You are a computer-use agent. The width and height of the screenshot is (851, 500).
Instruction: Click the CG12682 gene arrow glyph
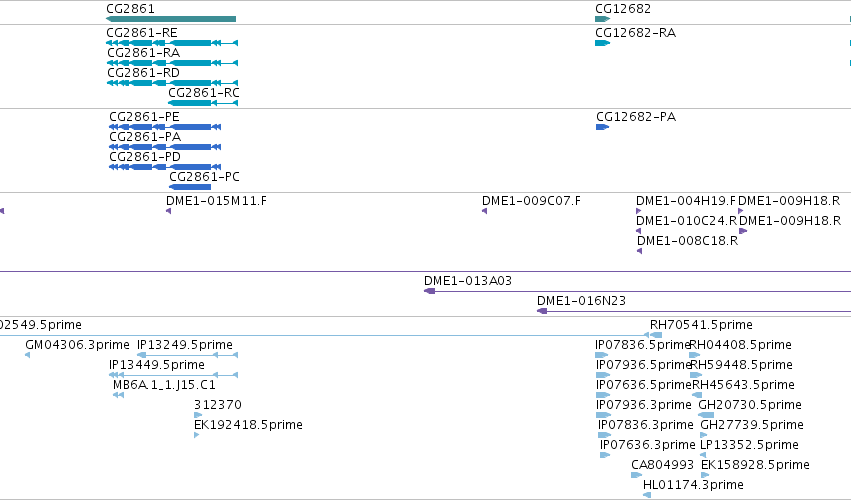point(602,19)
